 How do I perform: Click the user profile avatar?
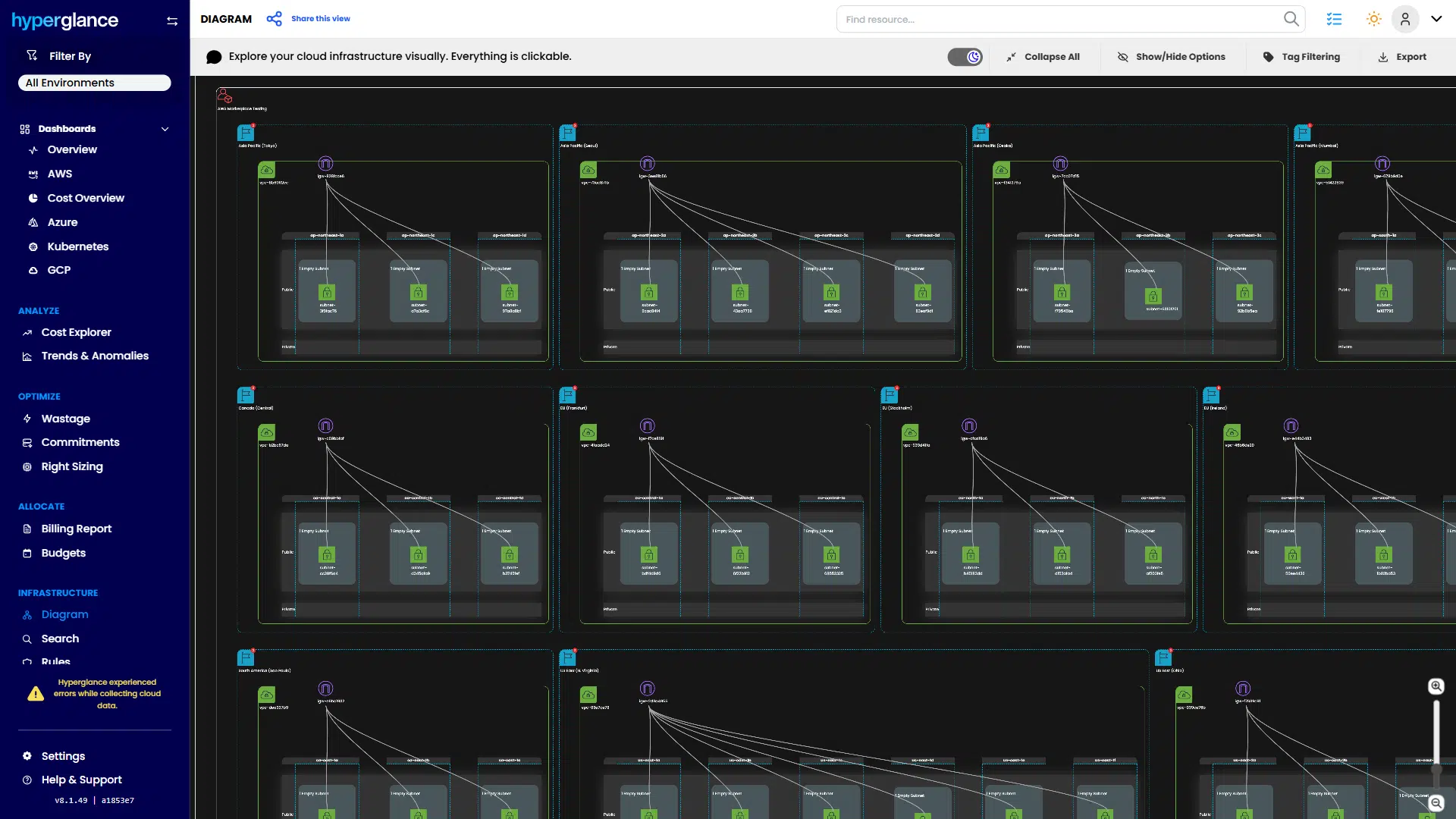click(1404, 19)
